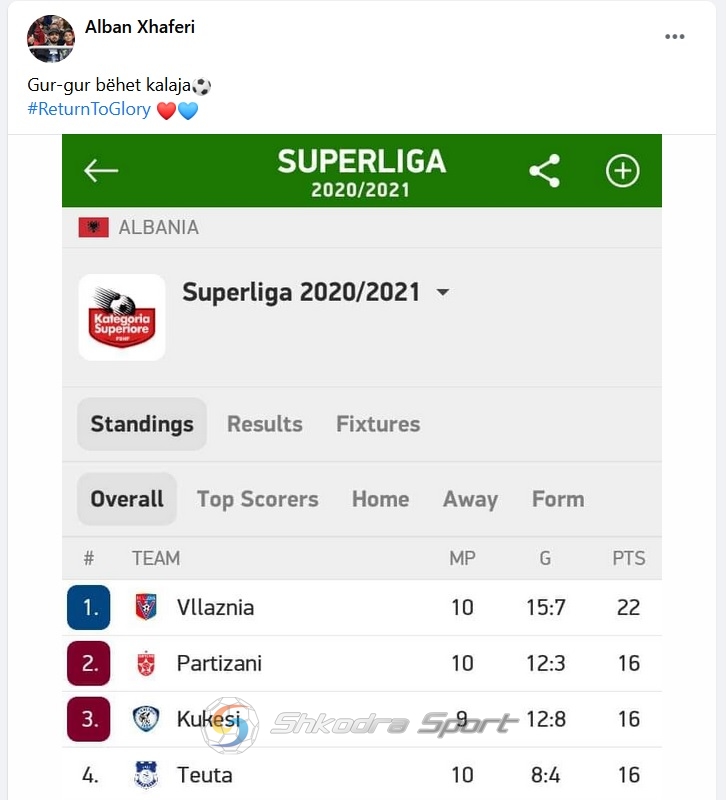Expand the Superliga 2020/2021 season dropdown
Viewport: 728px width, 800px height.
click(x=443, y=292)
